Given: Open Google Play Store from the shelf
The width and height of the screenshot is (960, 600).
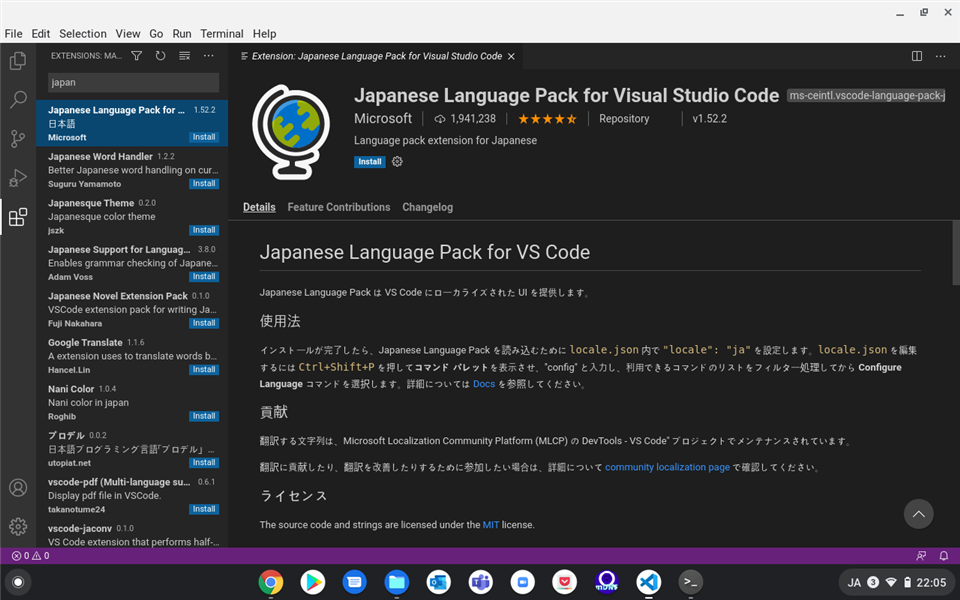Looking at the screenshot, I should [x=312, y=582].
